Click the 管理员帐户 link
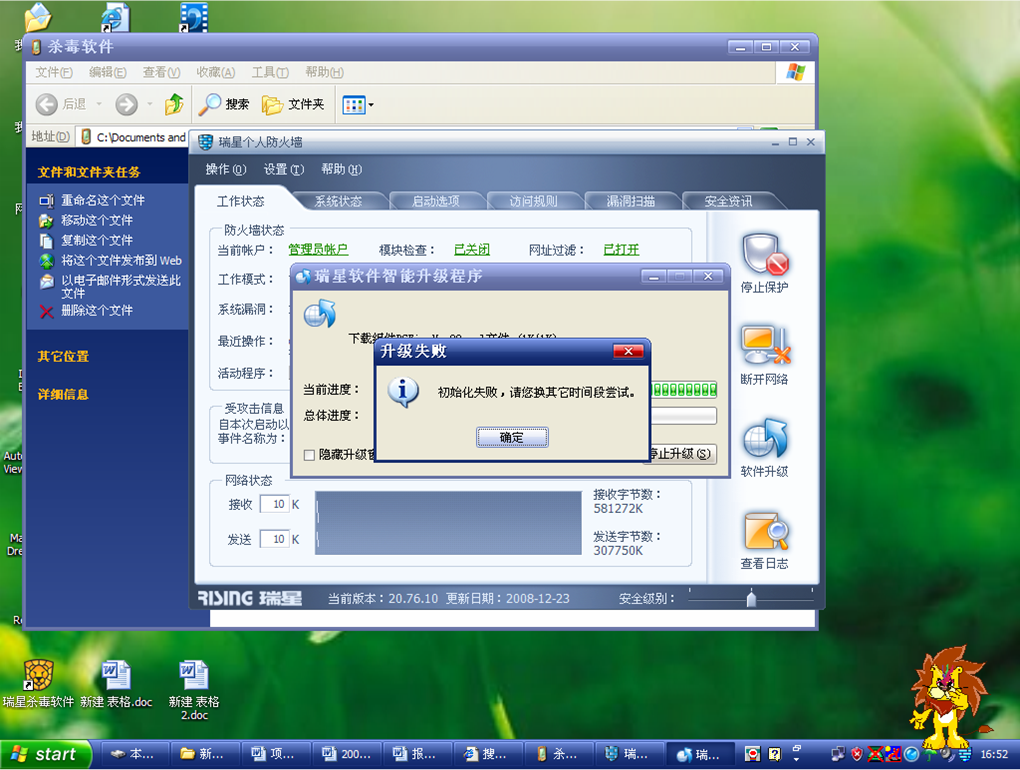The height and width of the screenshot is (770, 1020). (318, 250)
